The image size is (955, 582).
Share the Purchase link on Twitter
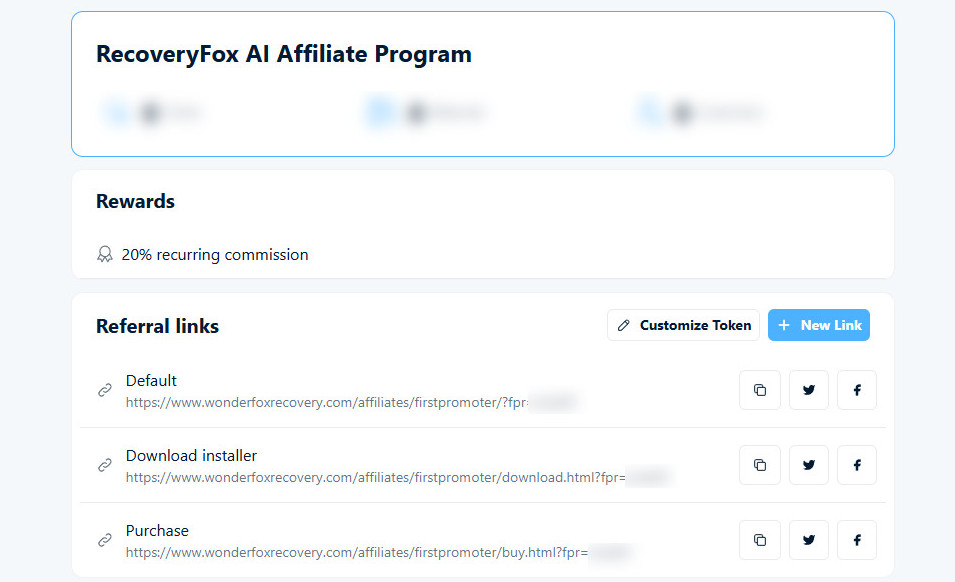click(x=809, y=540)
